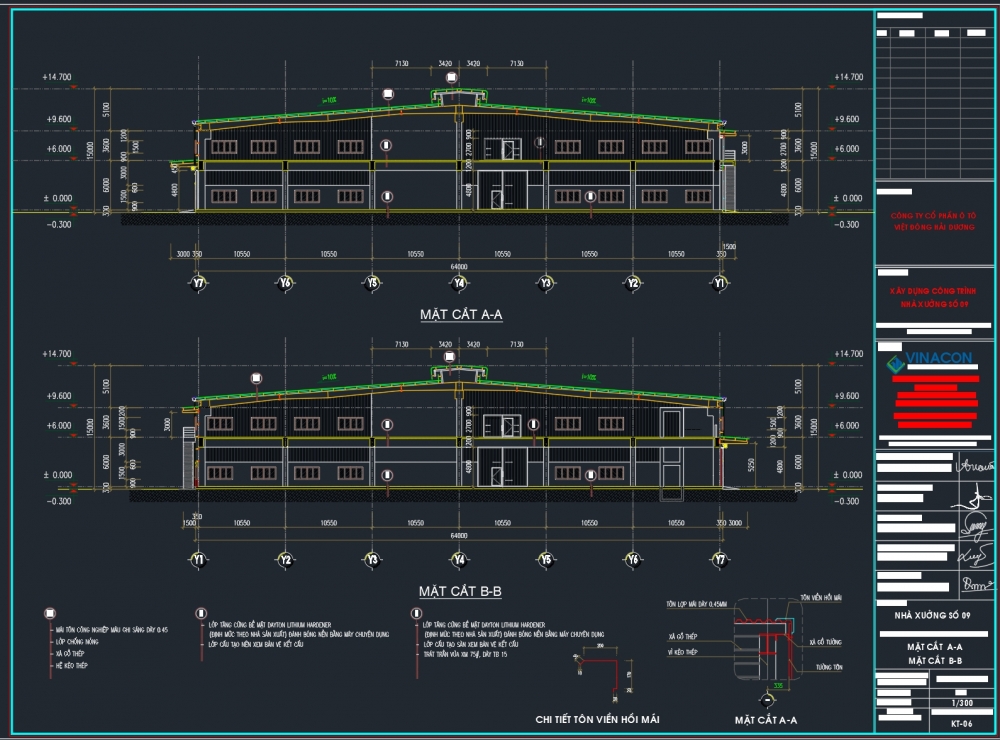Click the Y7 grid bubble in section A-A
1000x740 pixels.
click(199, 284)
